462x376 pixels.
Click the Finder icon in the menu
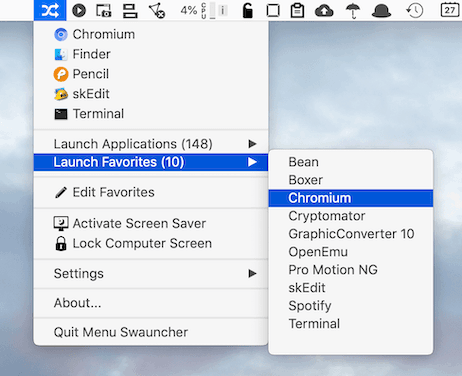[61, 54]
